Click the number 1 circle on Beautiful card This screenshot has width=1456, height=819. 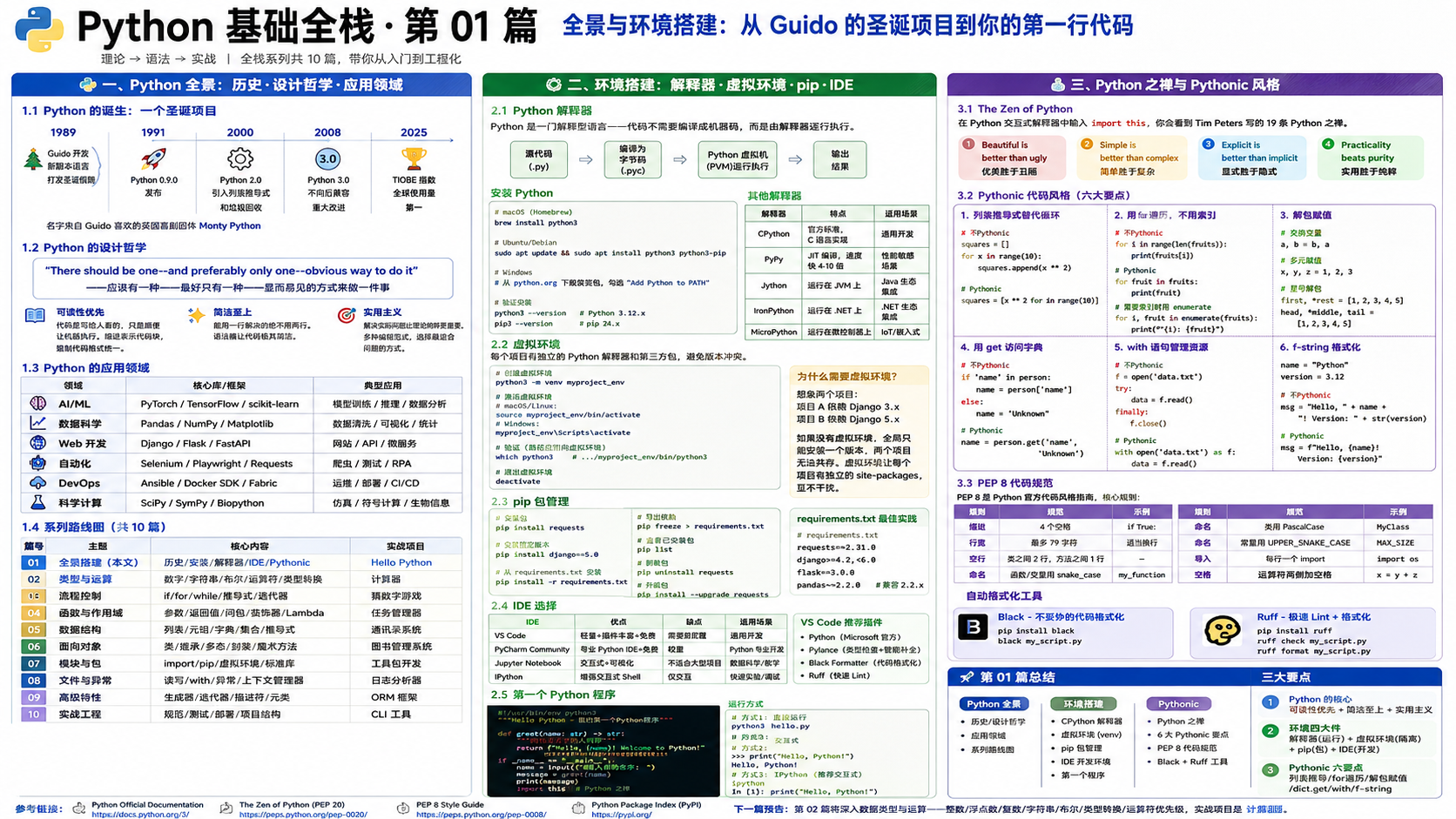(x=968, y=144)
